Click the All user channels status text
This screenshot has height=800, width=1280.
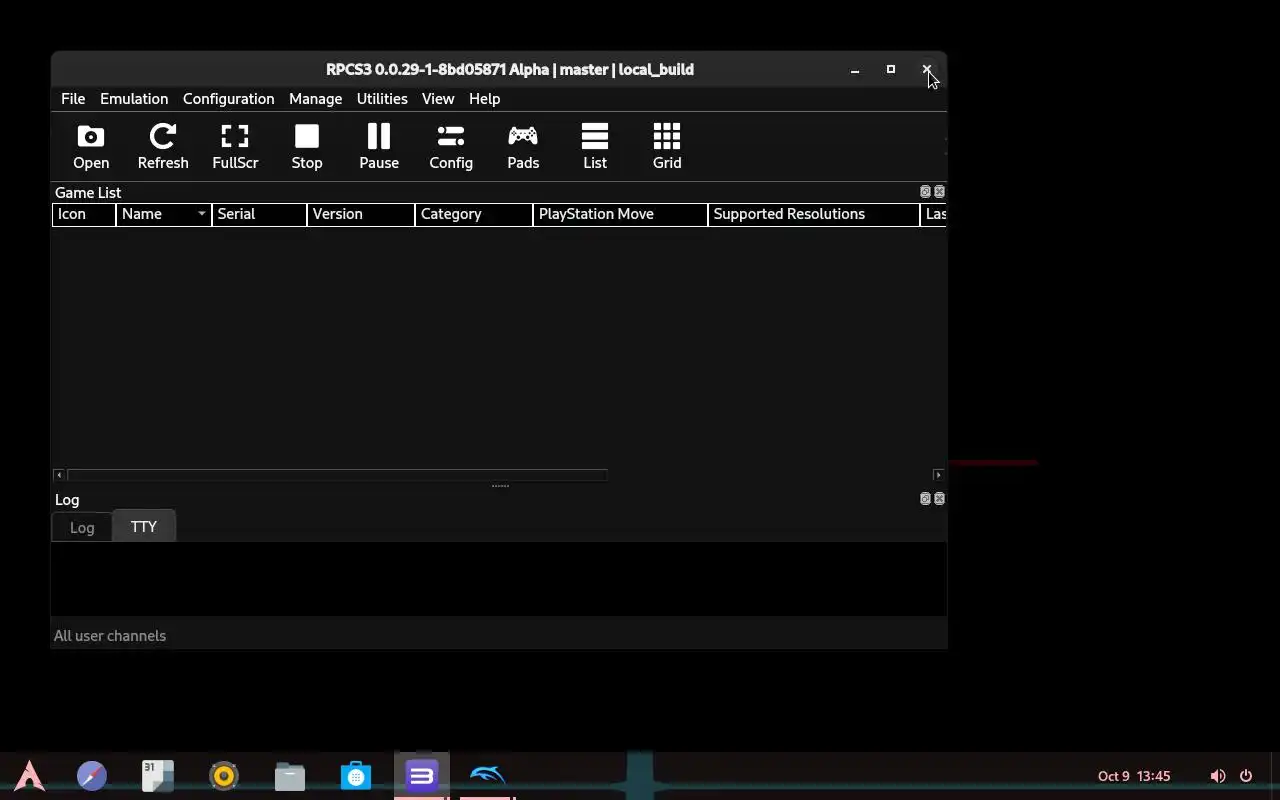pos(110,636)
